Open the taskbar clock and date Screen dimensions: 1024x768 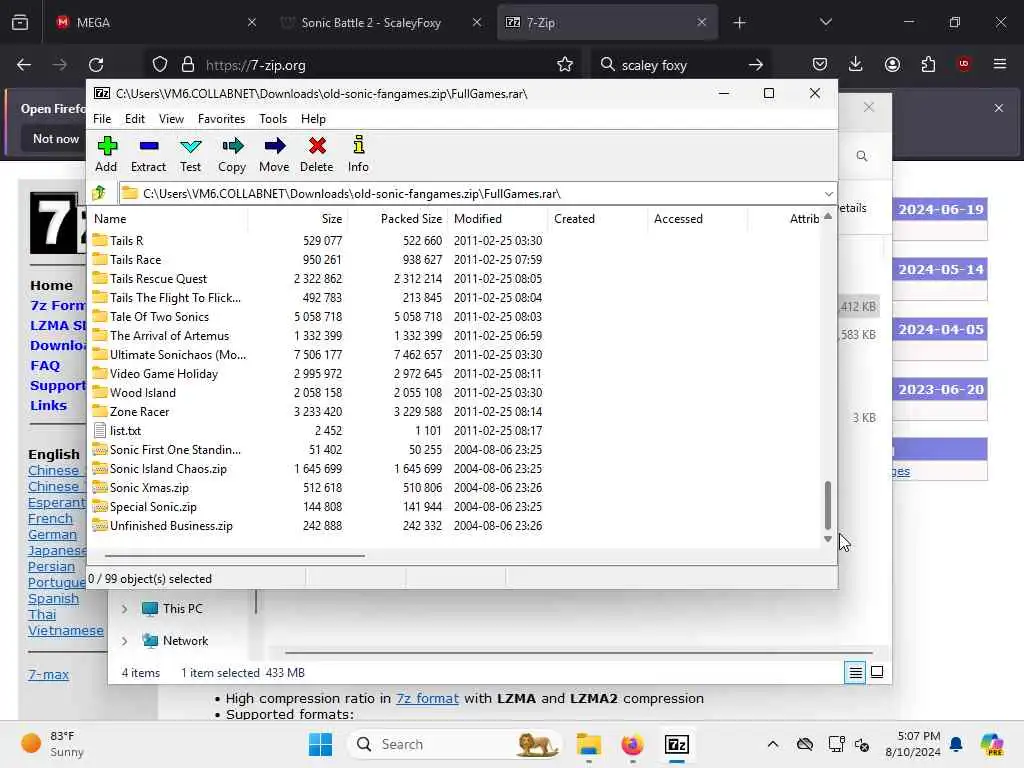pyautogui.click(x=913, y=744)
